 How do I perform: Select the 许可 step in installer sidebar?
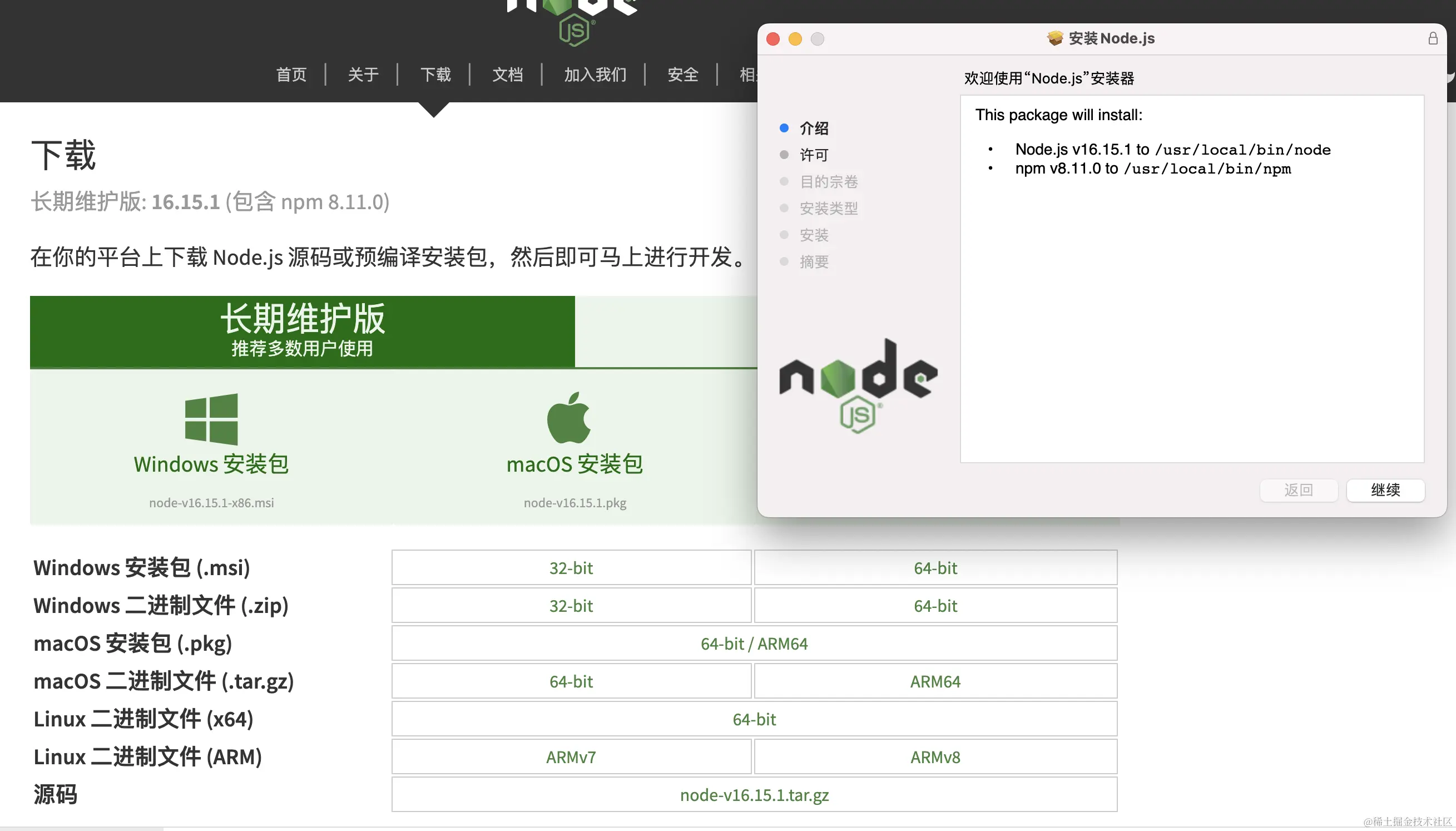pyautogui.click(x=814, y=155)
